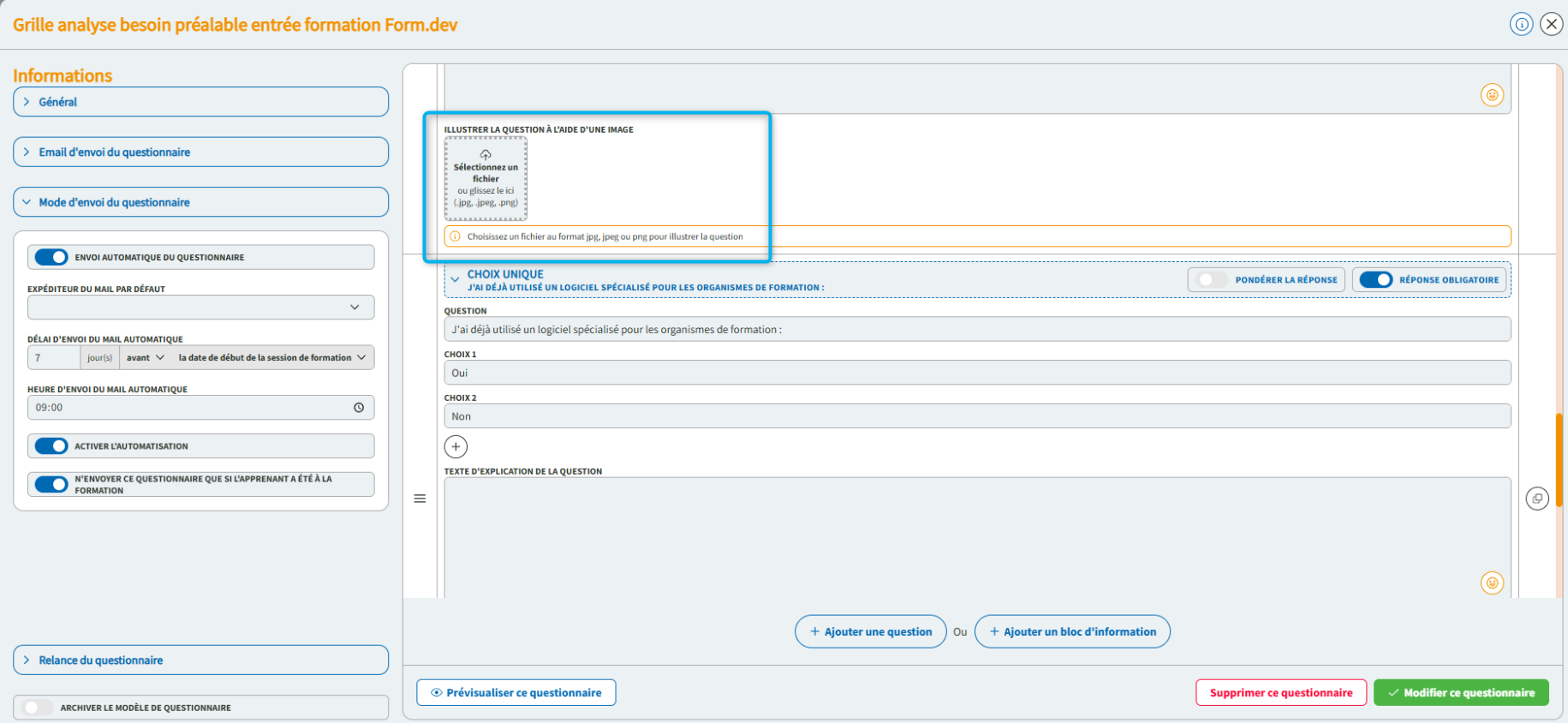Click the info icon in top-right corner
The height and width of the screenshot is (723, 1568).
tap(1521, 24)
